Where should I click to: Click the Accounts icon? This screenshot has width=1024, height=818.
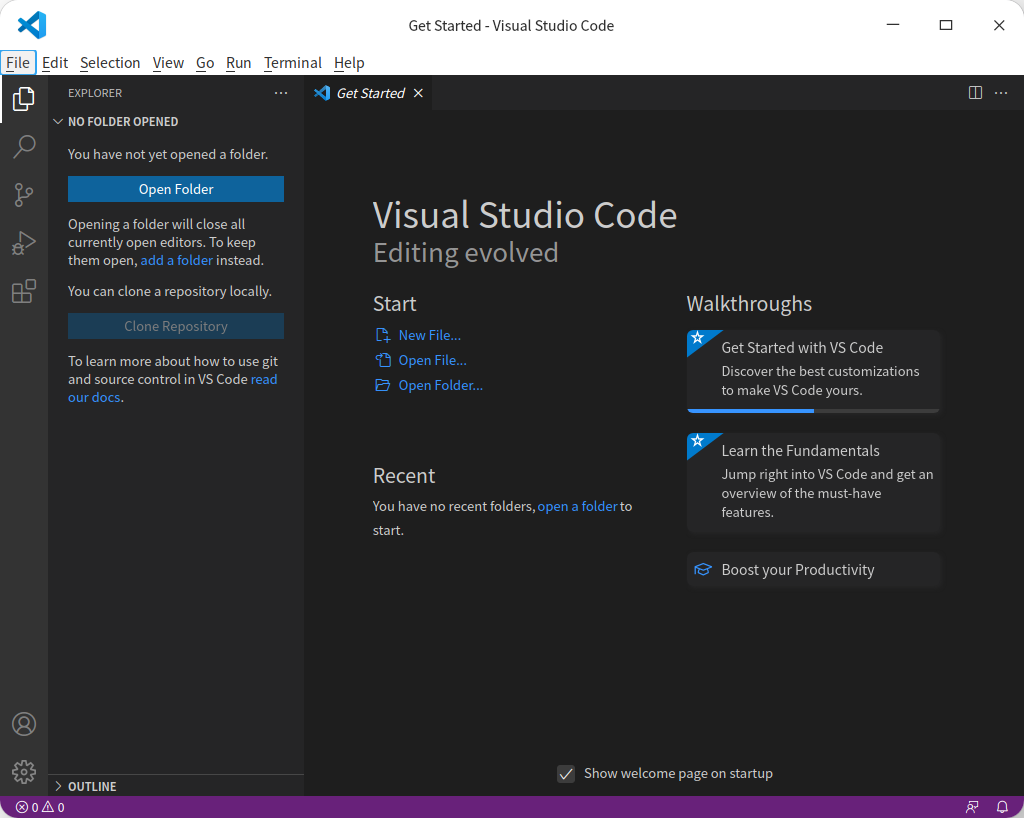tap(24, 724)
